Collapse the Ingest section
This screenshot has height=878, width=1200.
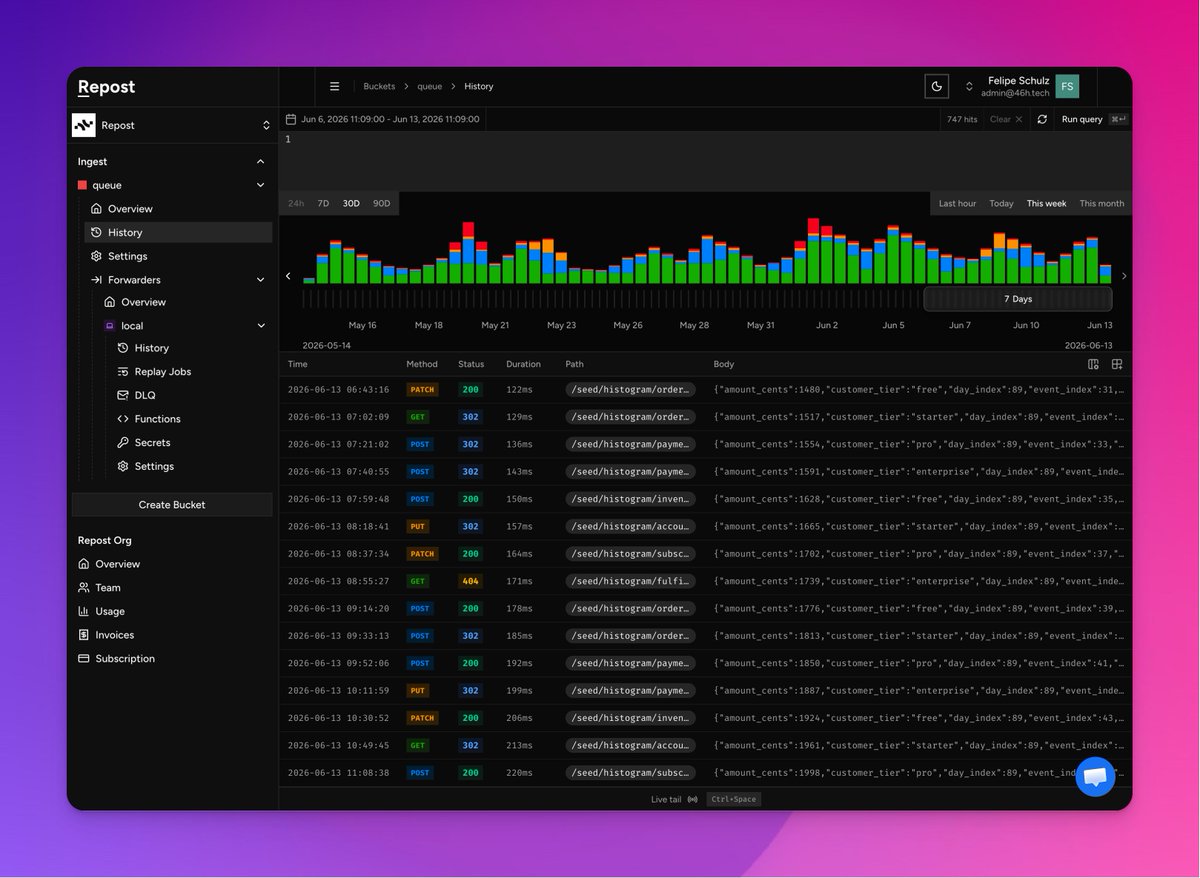(261, 162)
